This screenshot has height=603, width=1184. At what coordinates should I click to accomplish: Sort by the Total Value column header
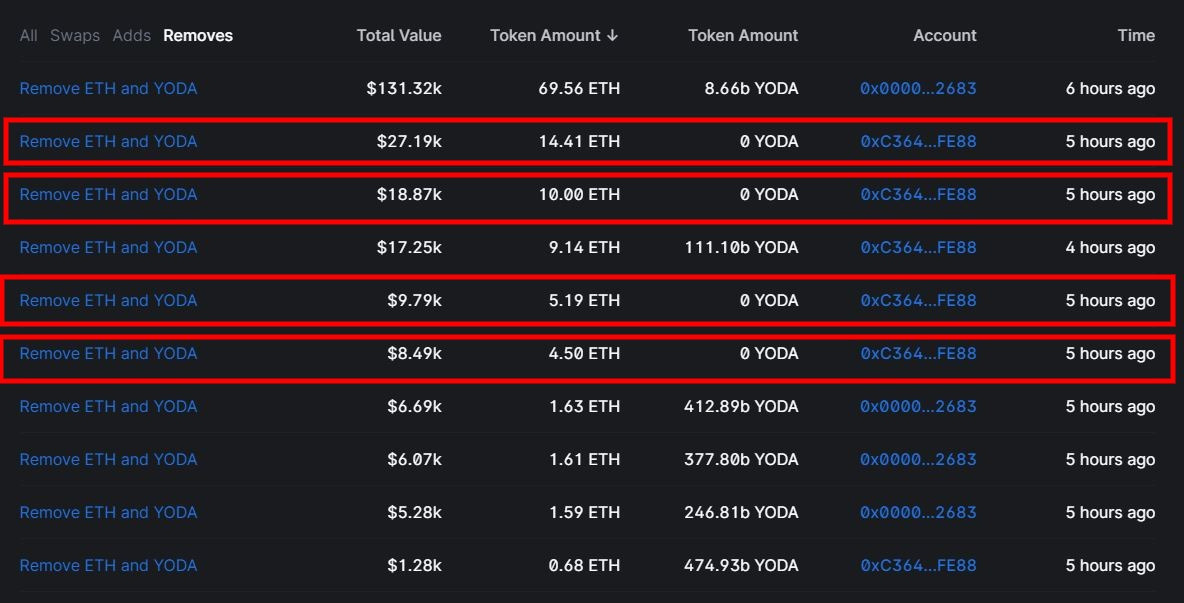pos(398,36)
